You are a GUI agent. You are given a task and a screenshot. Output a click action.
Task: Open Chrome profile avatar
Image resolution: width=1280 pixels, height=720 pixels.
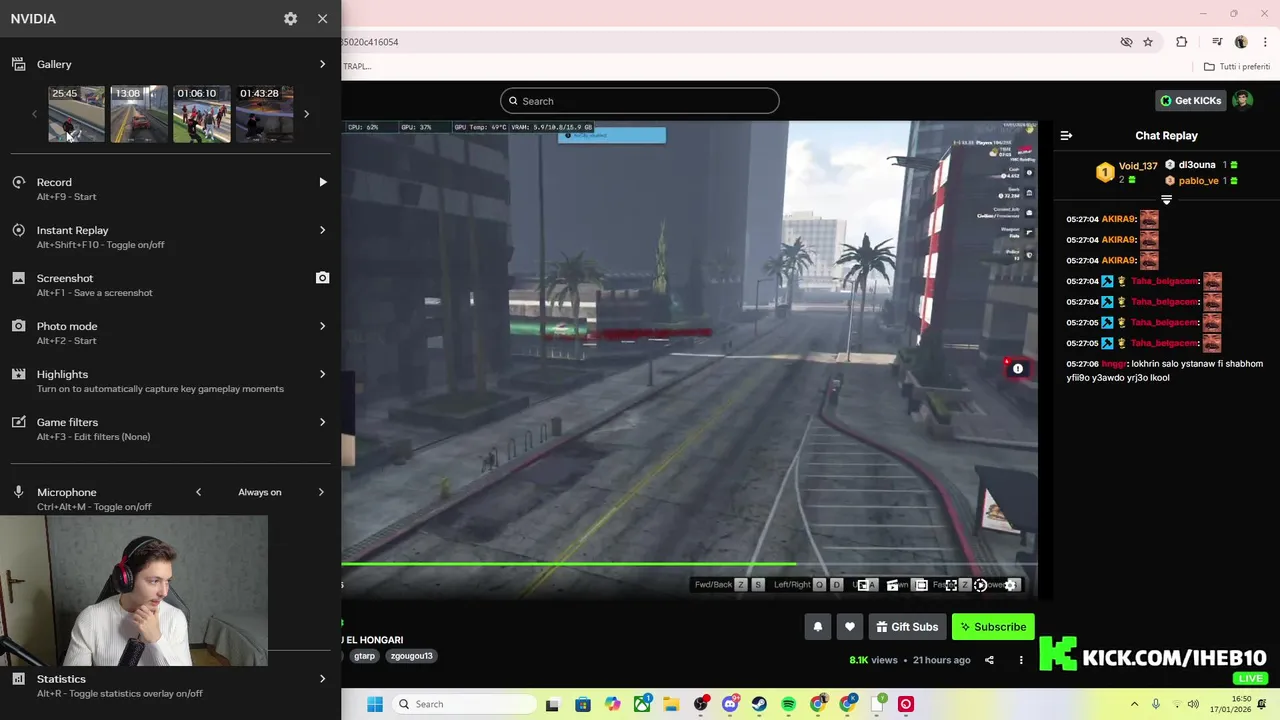[x=1241, y=42]
